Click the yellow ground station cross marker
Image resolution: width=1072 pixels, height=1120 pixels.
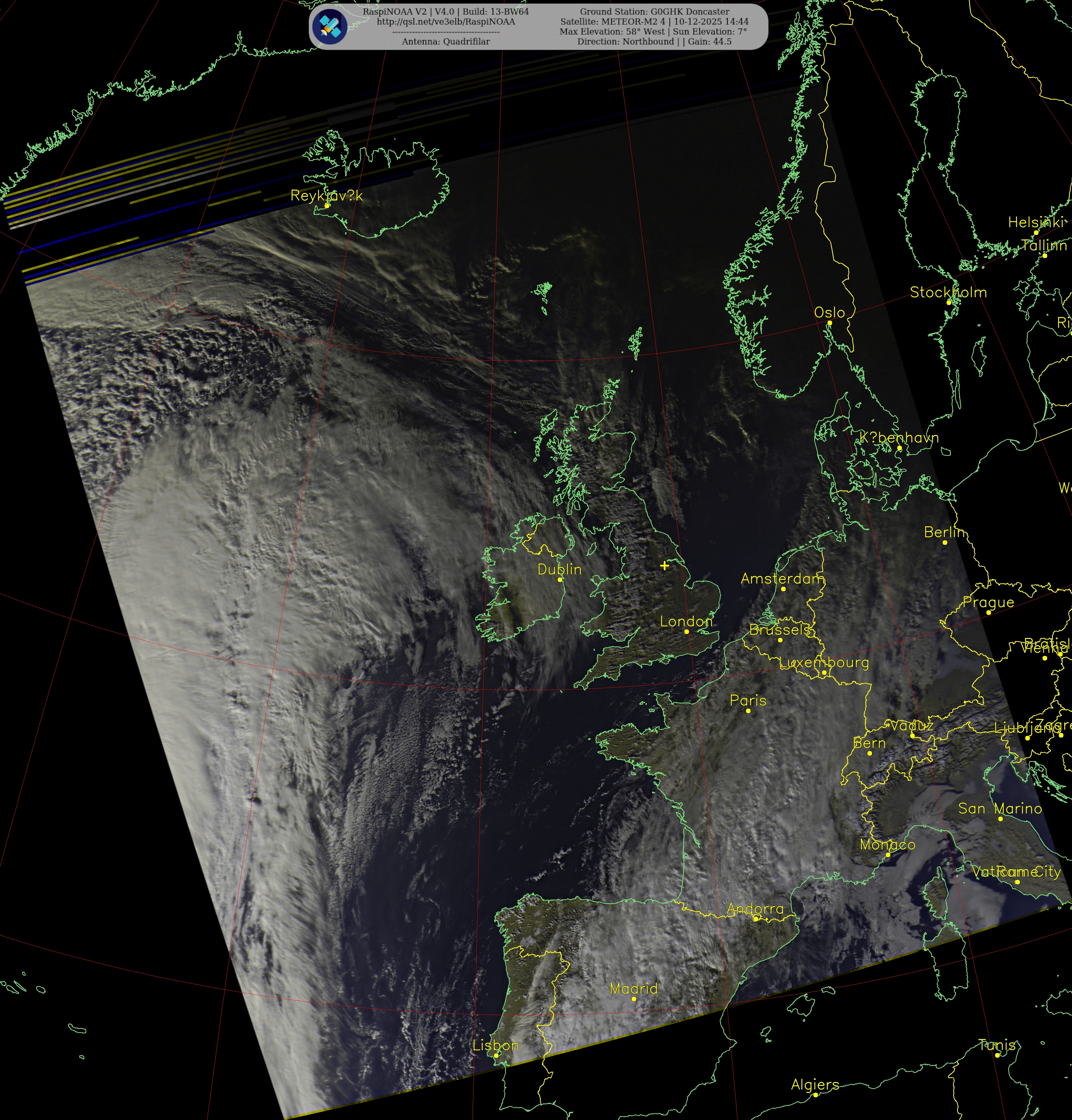(x=664, y=566)
